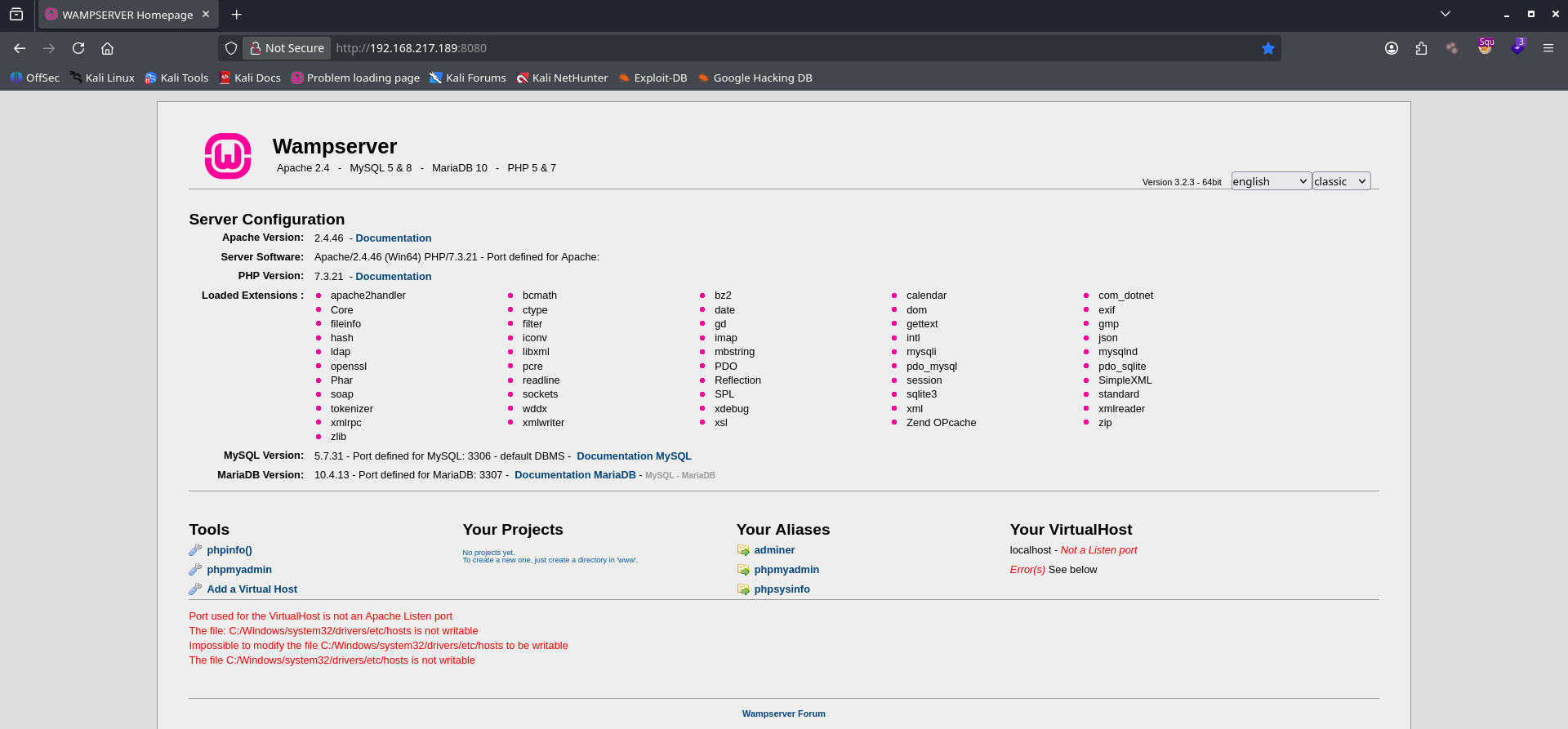Open the hamburger application menu
The height and width of the screenshot is (729, 1568).
click(1548, 48)
